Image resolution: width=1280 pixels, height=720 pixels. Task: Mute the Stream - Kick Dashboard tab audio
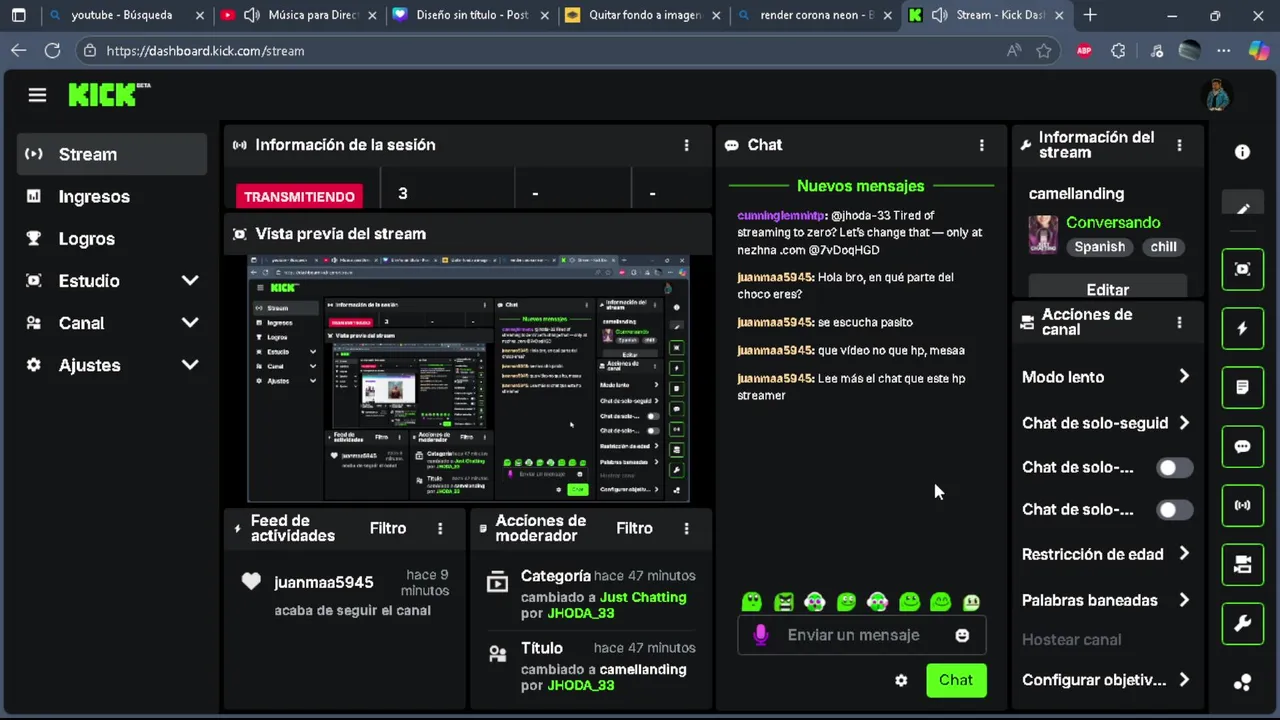coord(939,15)
